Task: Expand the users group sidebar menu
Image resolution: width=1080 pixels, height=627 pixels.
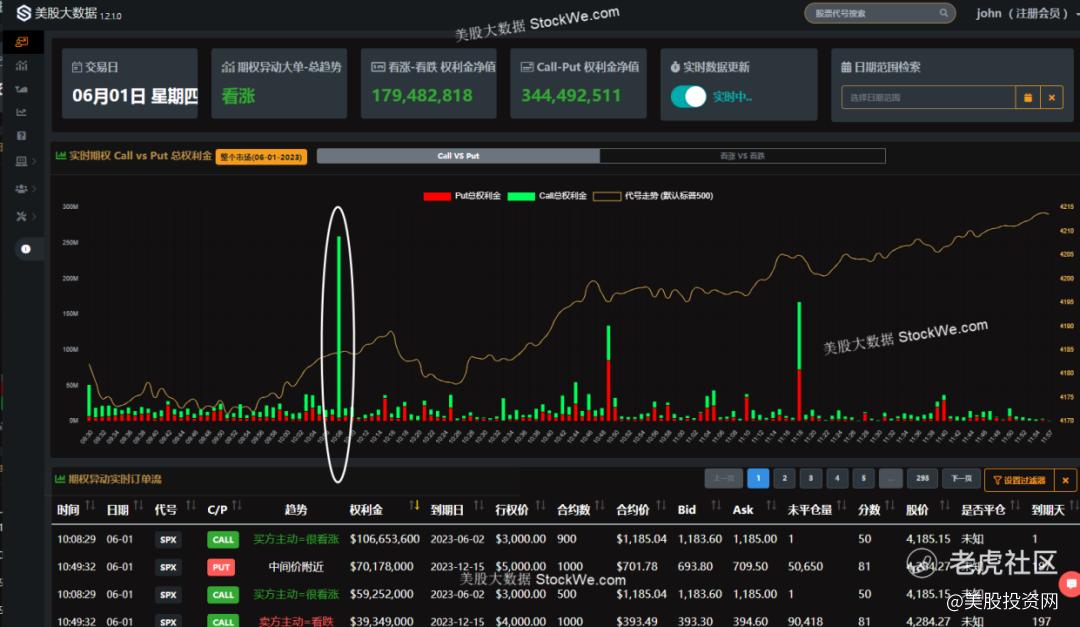Action: (x=24, y=188)
